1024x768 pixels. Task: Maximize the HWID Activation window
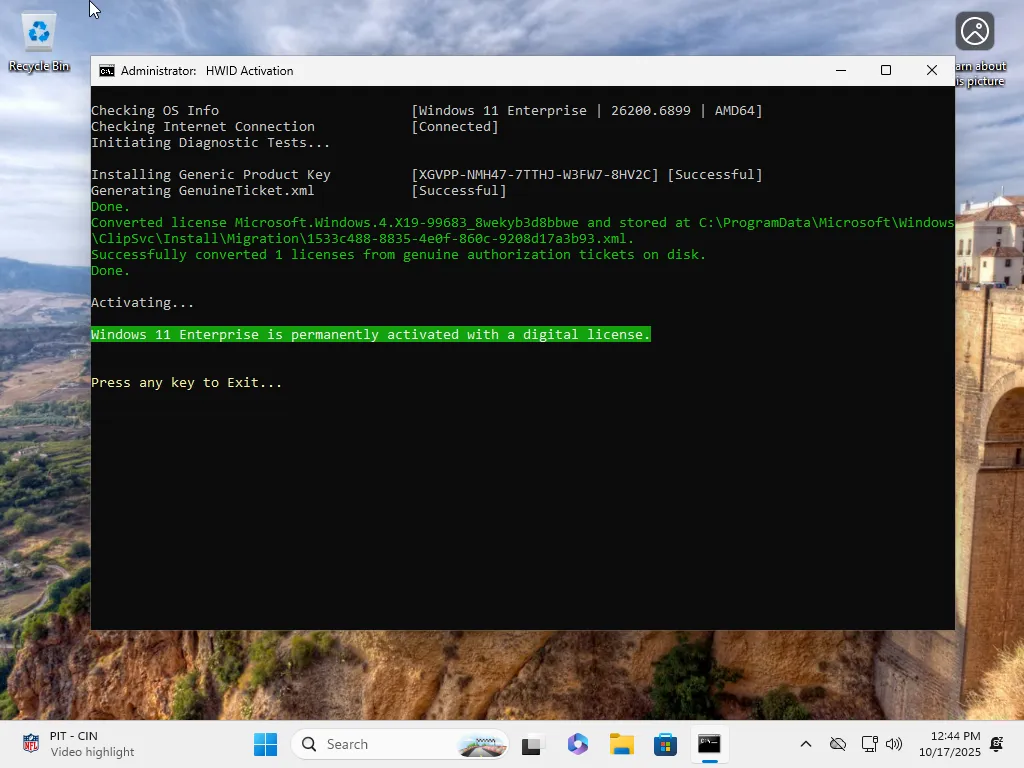[x=886, y=71]
